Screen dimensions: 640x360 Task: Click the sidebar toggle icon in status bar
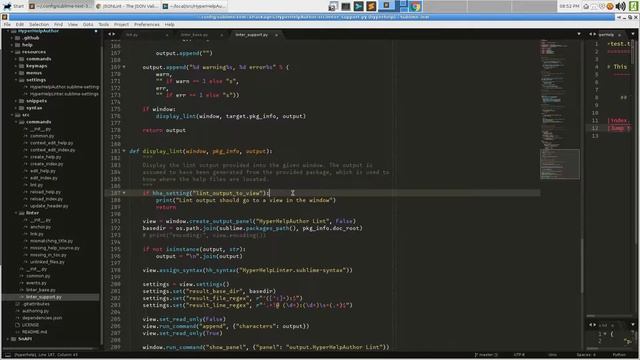point(8,355)
